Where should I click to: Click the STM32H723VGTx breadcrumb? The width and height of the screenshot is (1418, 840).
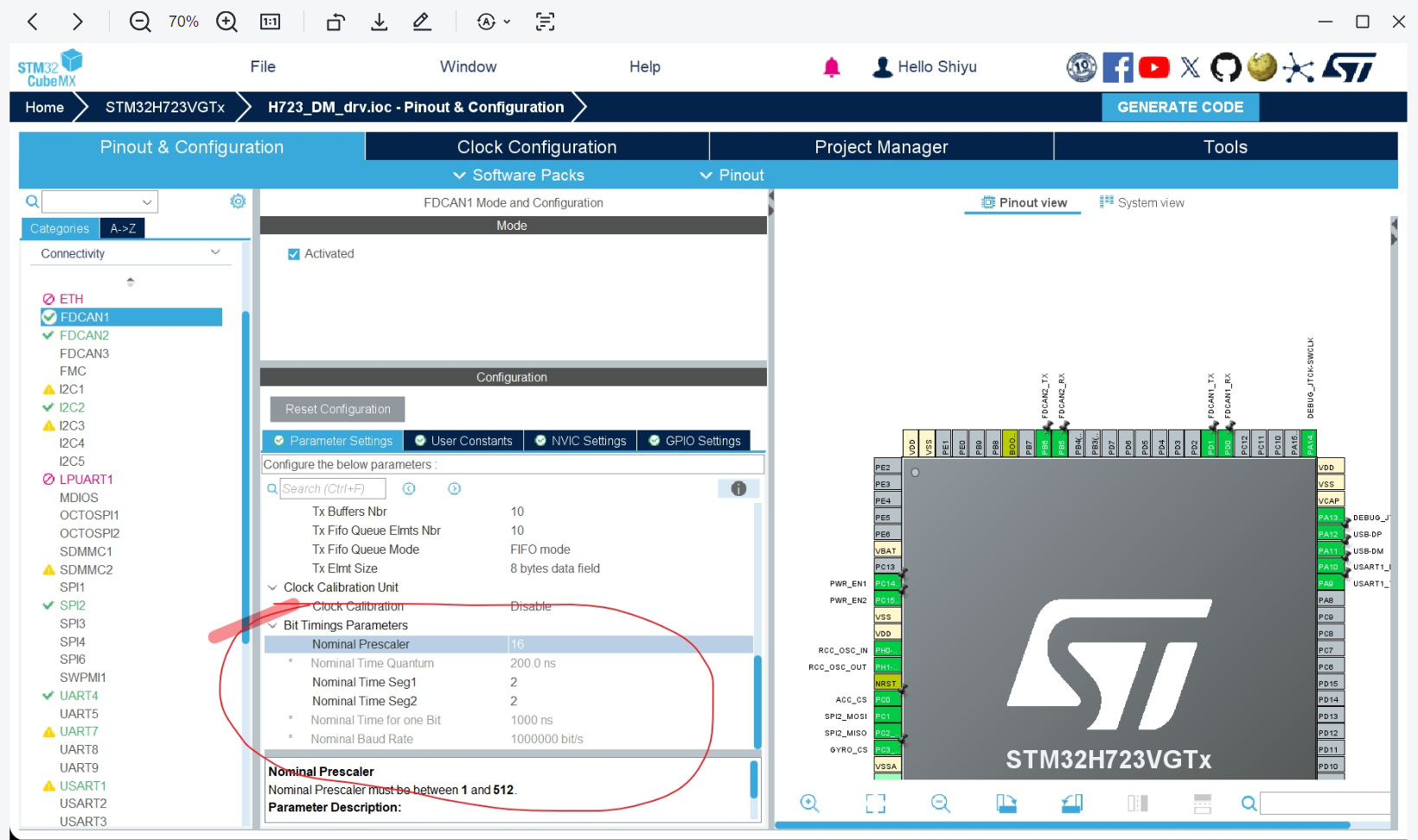[x=165, y=107]
